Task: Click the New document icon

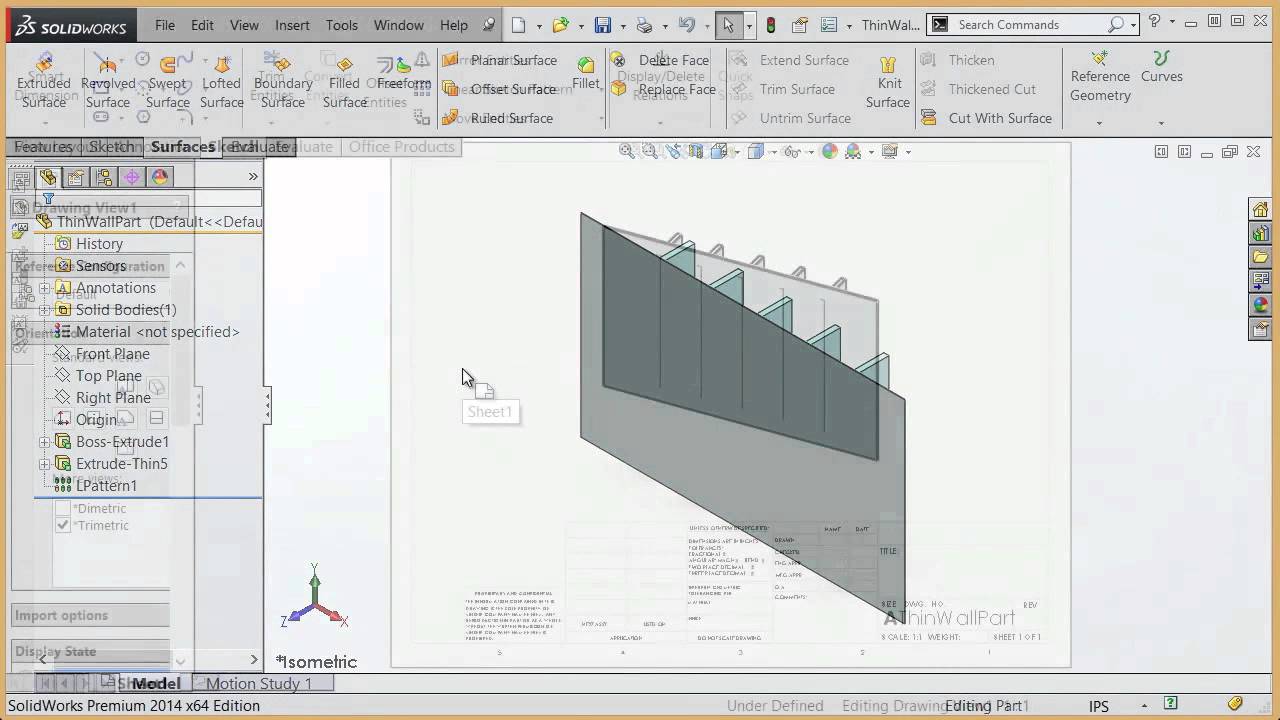Action: pos(518,25)
